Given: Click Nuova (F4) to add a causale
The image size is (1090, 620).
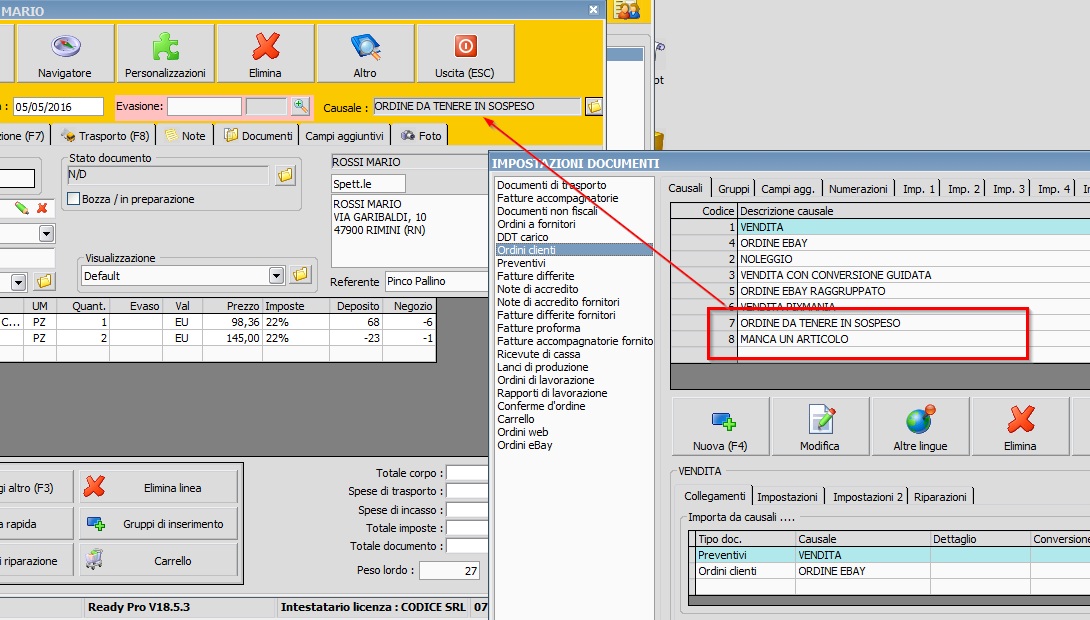Looking at the screenshot, I should [x=720, y=427].
